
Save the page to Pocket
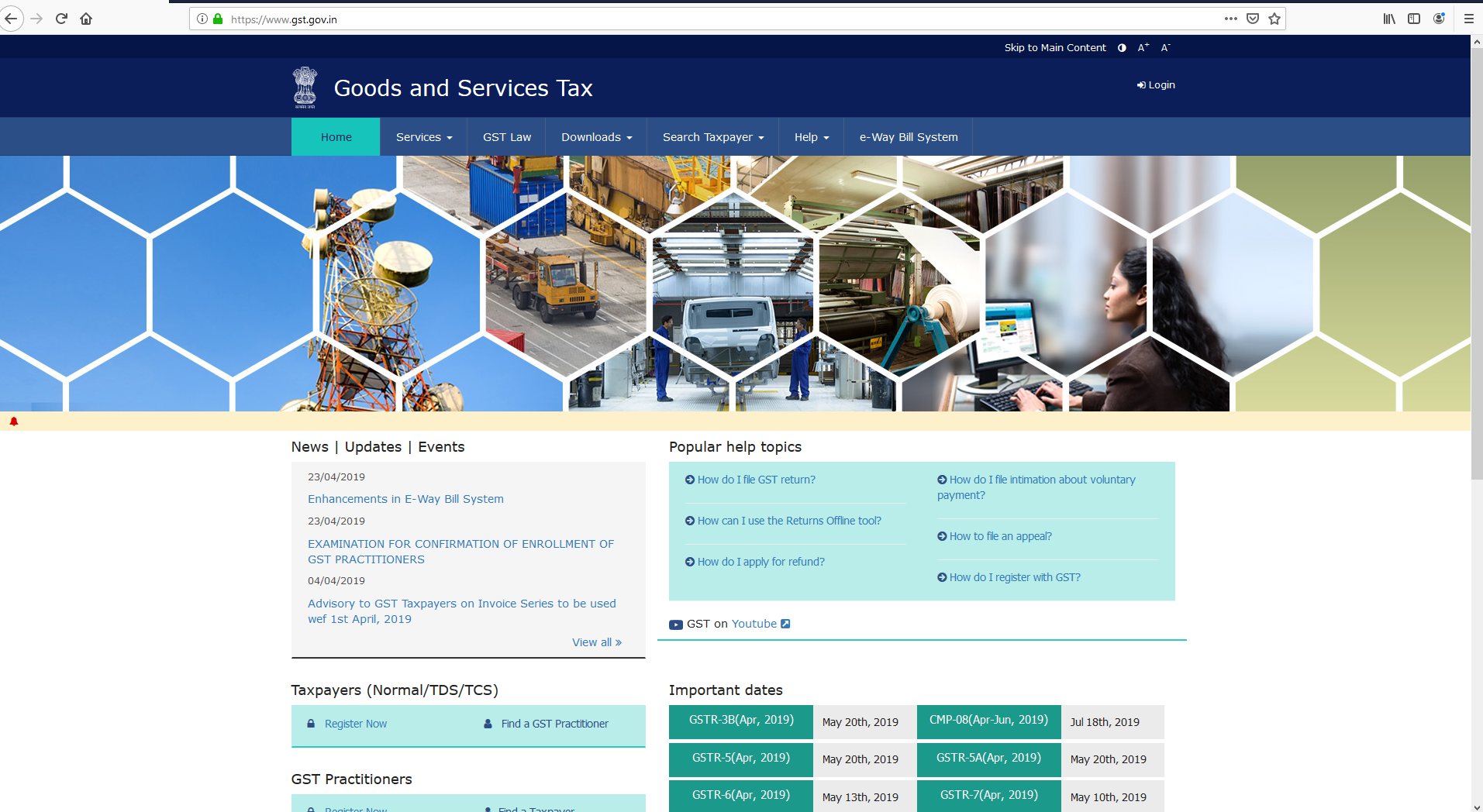click(x=1253, y=19)
